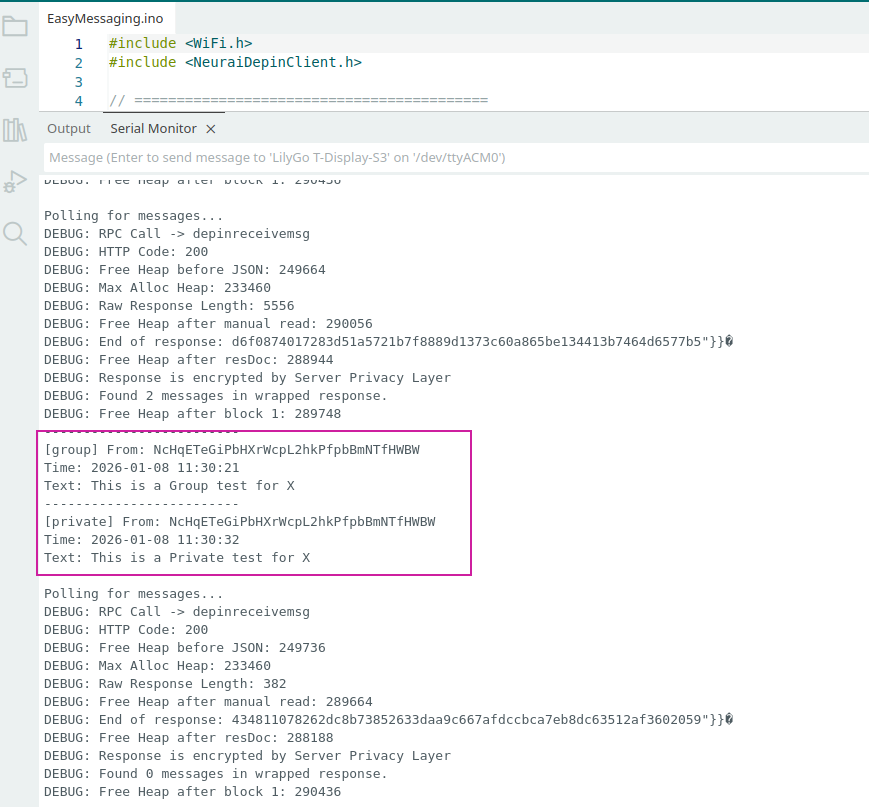Select the Serial Monitor tab
This screenshot has height=807, width=869.
(x=154, y=129)
